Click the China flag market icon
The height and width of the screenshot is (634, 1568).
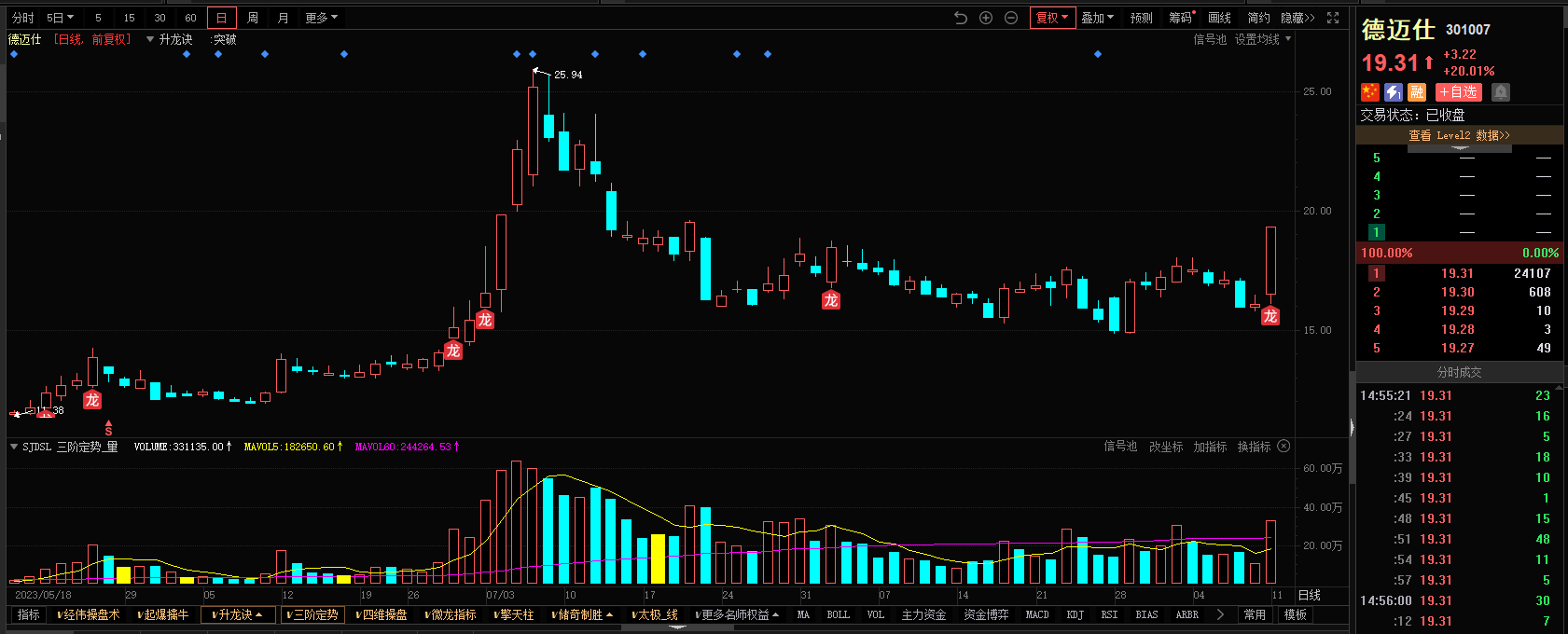point(1370,92)
